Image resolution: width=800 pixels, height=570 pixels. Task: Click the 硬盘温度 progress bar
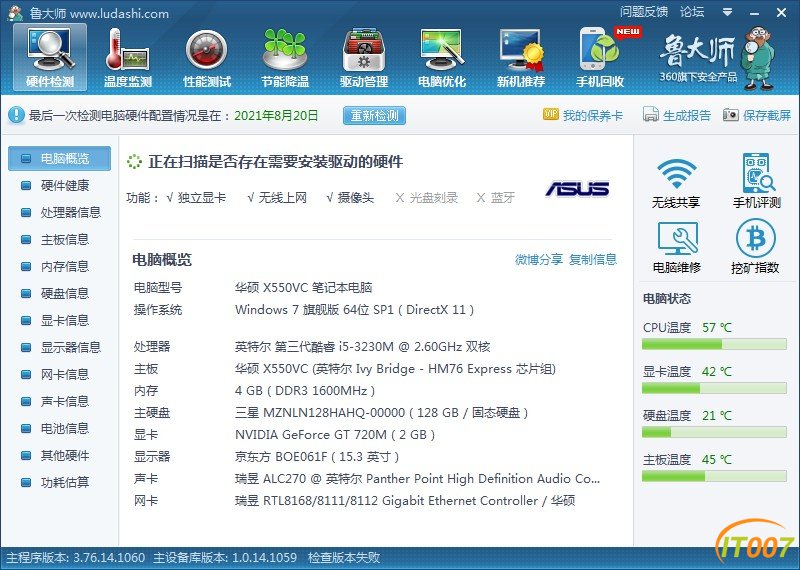(x=714, y=433)
